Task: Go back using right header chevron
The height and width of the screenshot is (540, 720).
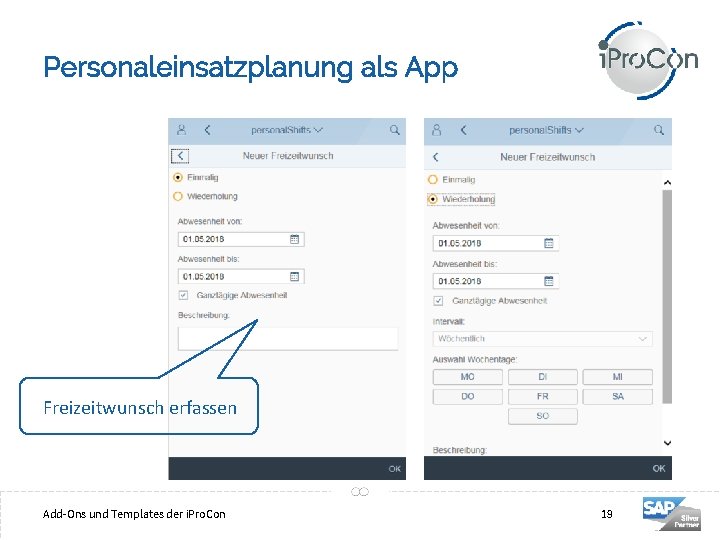Action: pyautogui.click(x=463, y=130)
